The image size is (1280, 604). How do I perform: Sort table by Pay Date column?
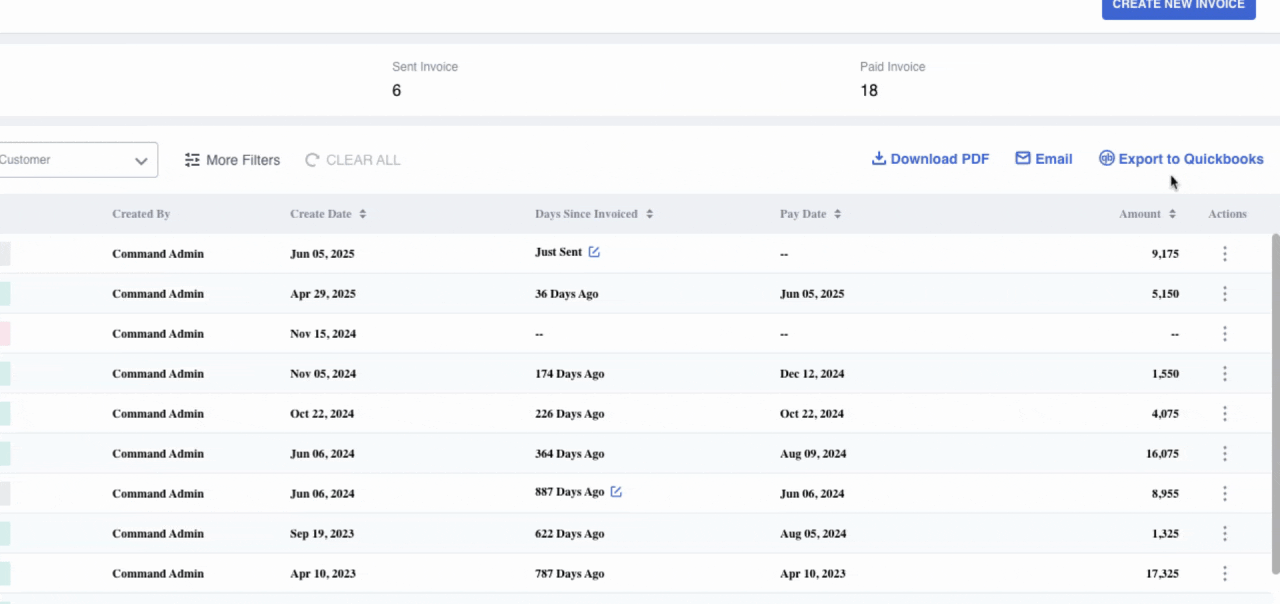point(810,214)
